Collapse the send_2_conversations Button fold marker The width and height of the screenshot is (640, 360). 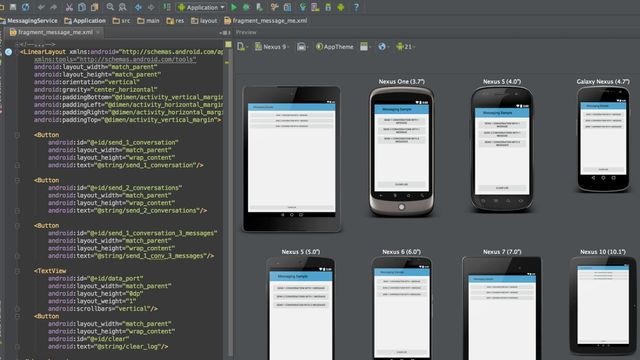17,180
